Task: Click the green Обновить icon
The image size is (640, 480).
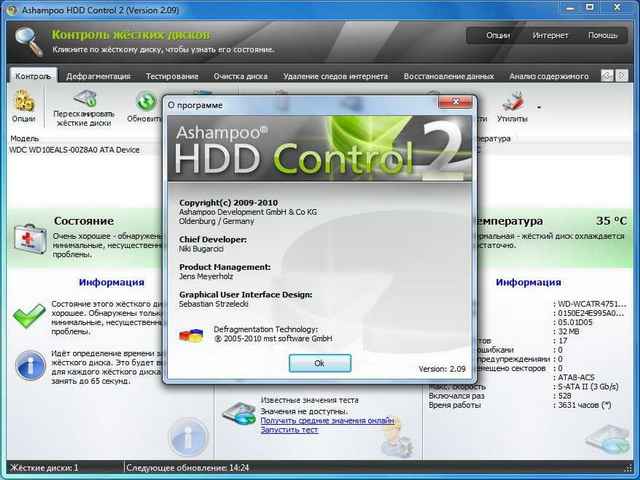Action: (146, 102)
